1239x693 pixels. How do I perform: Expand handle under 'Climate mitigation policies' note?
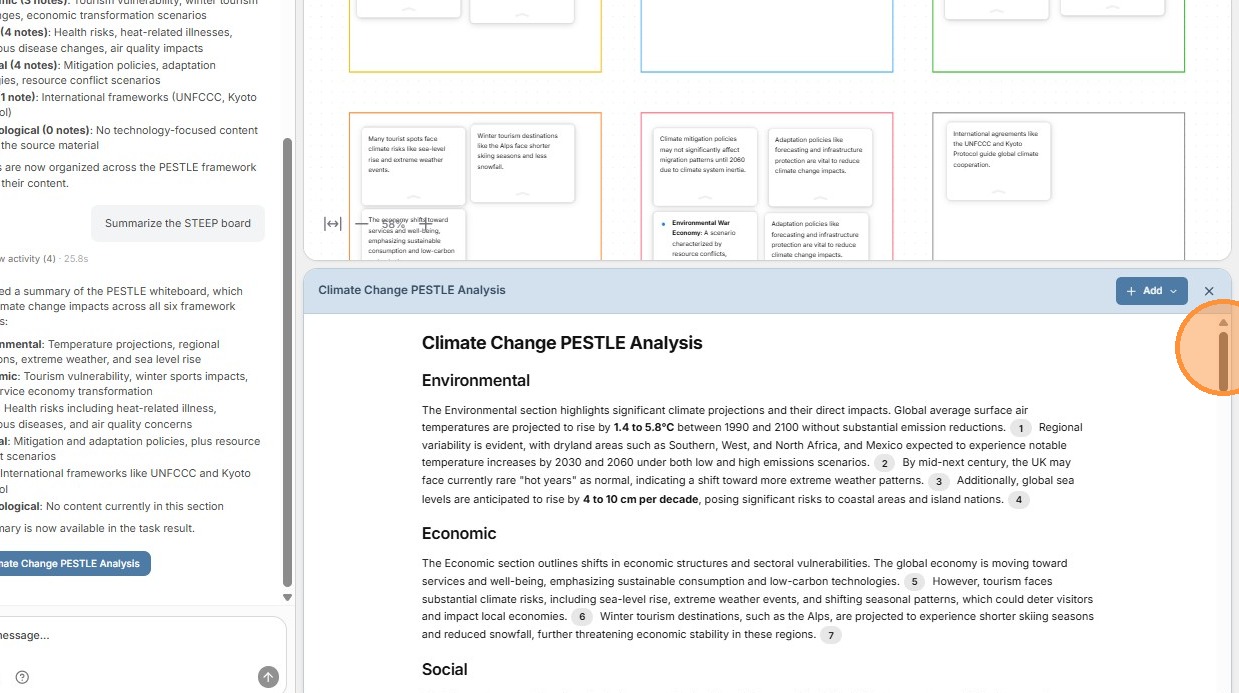pyautogui.click(x=706, y=200)
